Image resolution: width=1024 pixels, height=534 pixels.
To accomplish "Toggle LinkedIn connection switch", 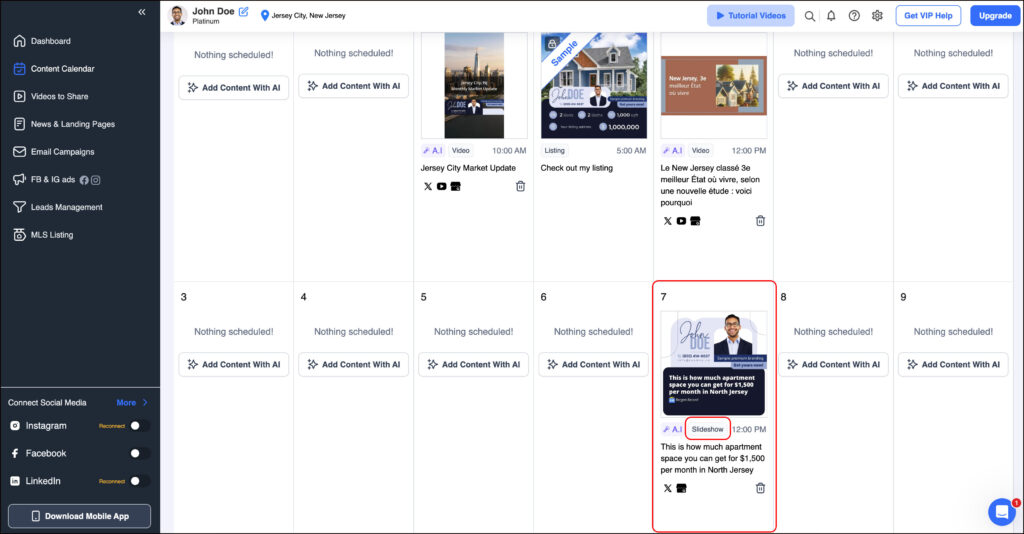I will (x=140, y=481).
